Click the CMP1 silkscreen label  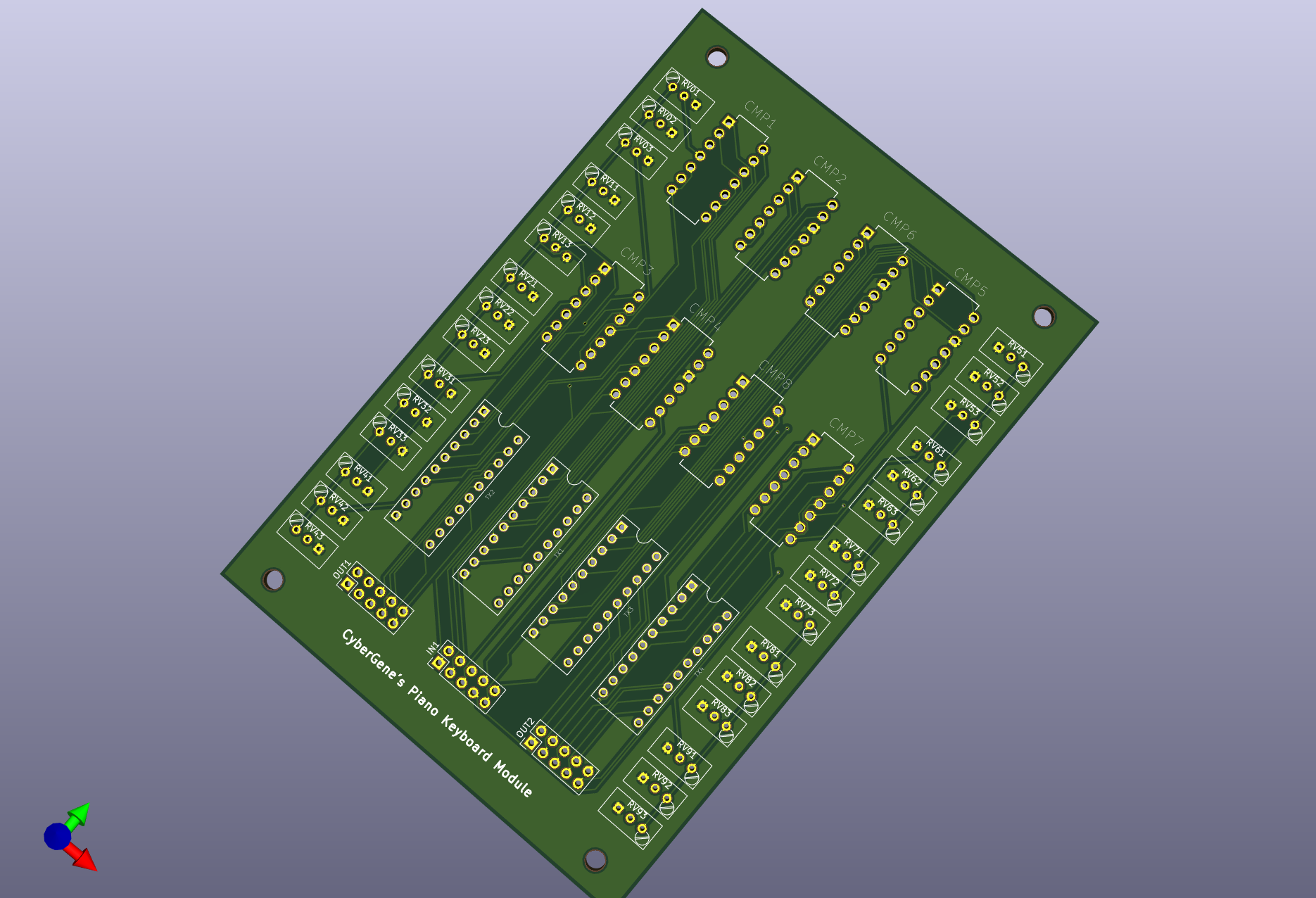(761, 115)
